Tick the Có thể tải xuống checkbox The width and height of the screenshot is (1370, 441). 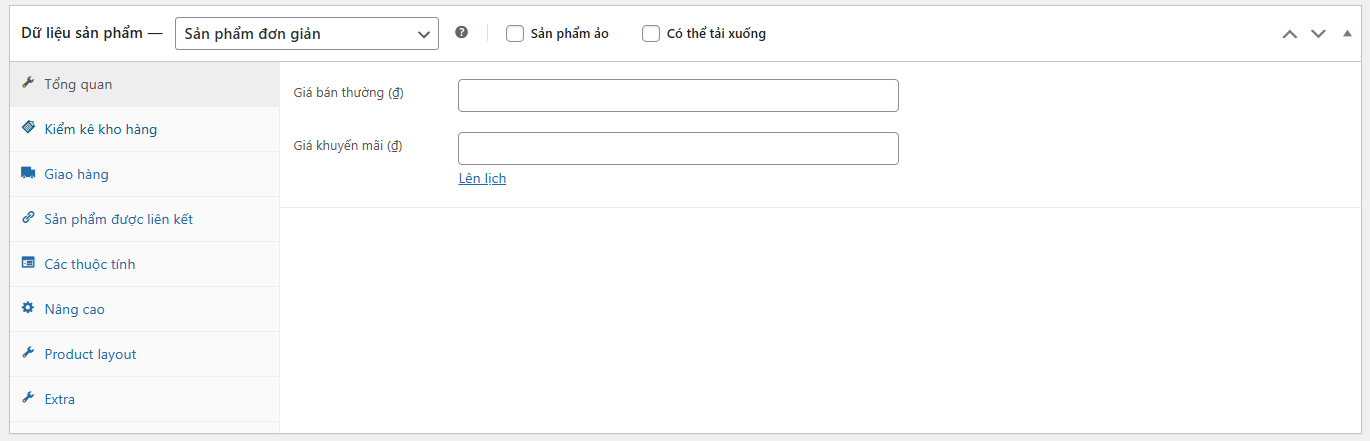(x=651, y=33)
